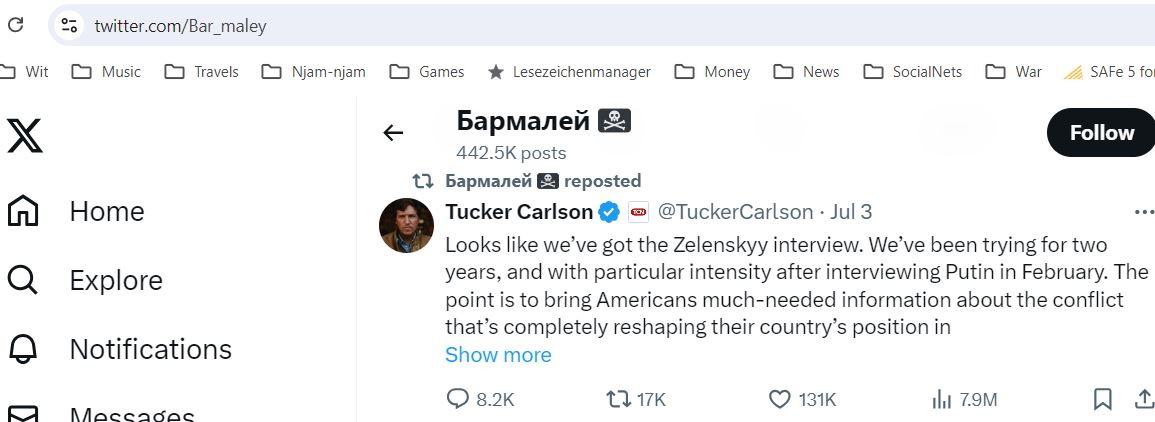The image size is (1155, 422).
Task: Open the @TuckerCarlson handle link
Action: click(735, 212)
